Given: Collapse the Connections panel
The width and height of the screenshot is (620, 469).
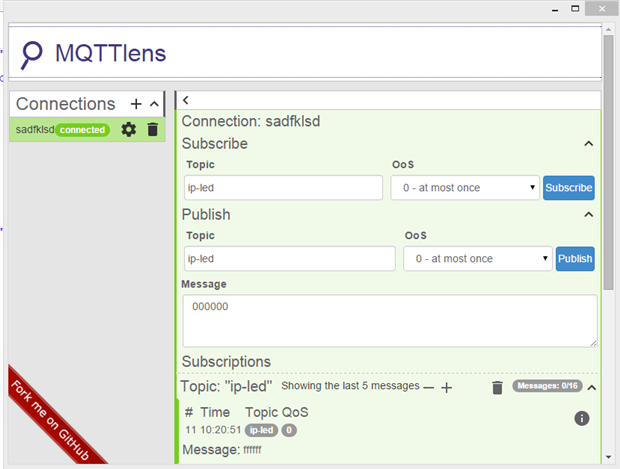Looking at the screenshot, I should point(154,104).
